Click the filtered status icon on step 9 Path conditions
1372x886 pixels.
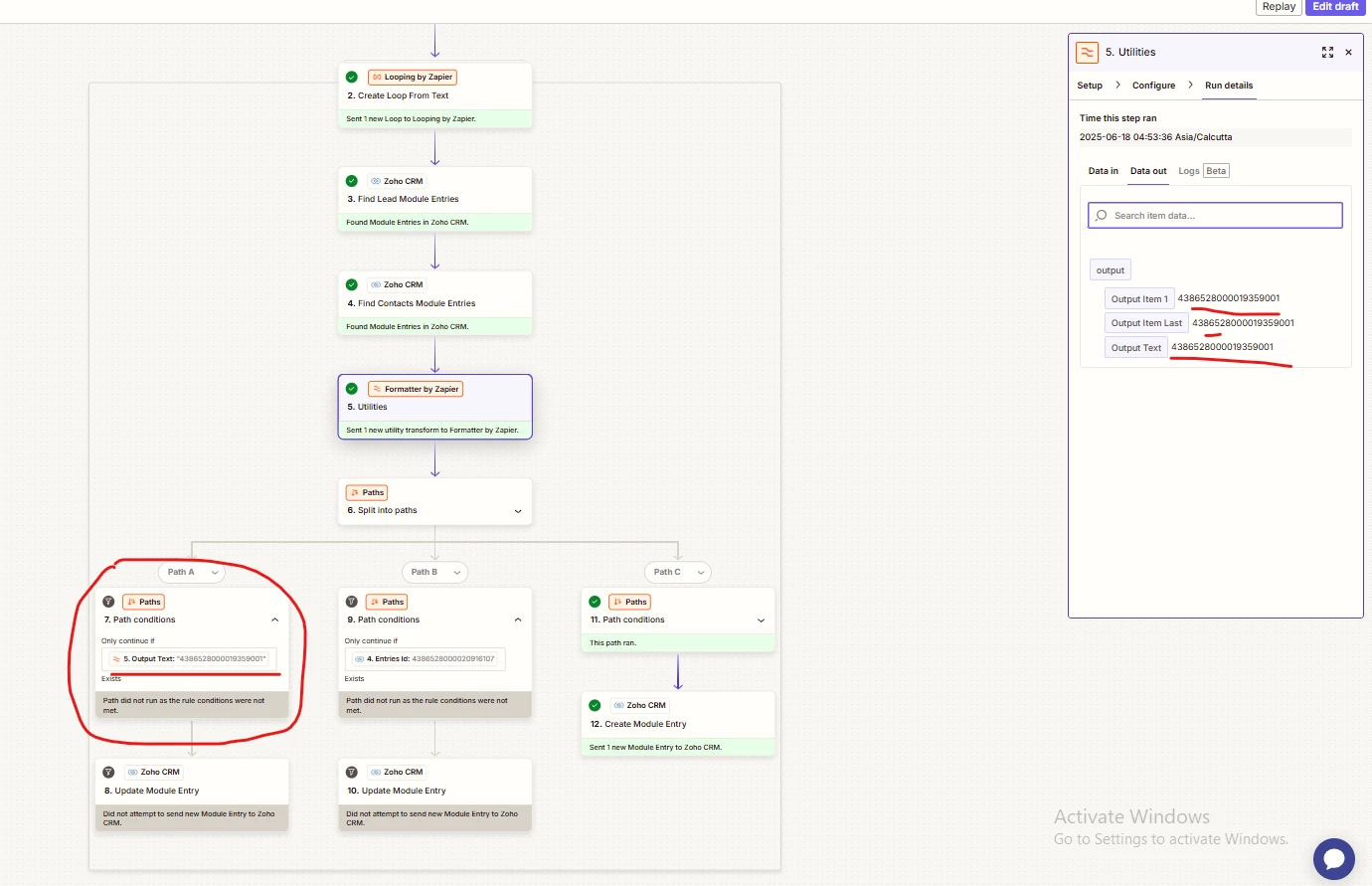(x=352, y=602)
